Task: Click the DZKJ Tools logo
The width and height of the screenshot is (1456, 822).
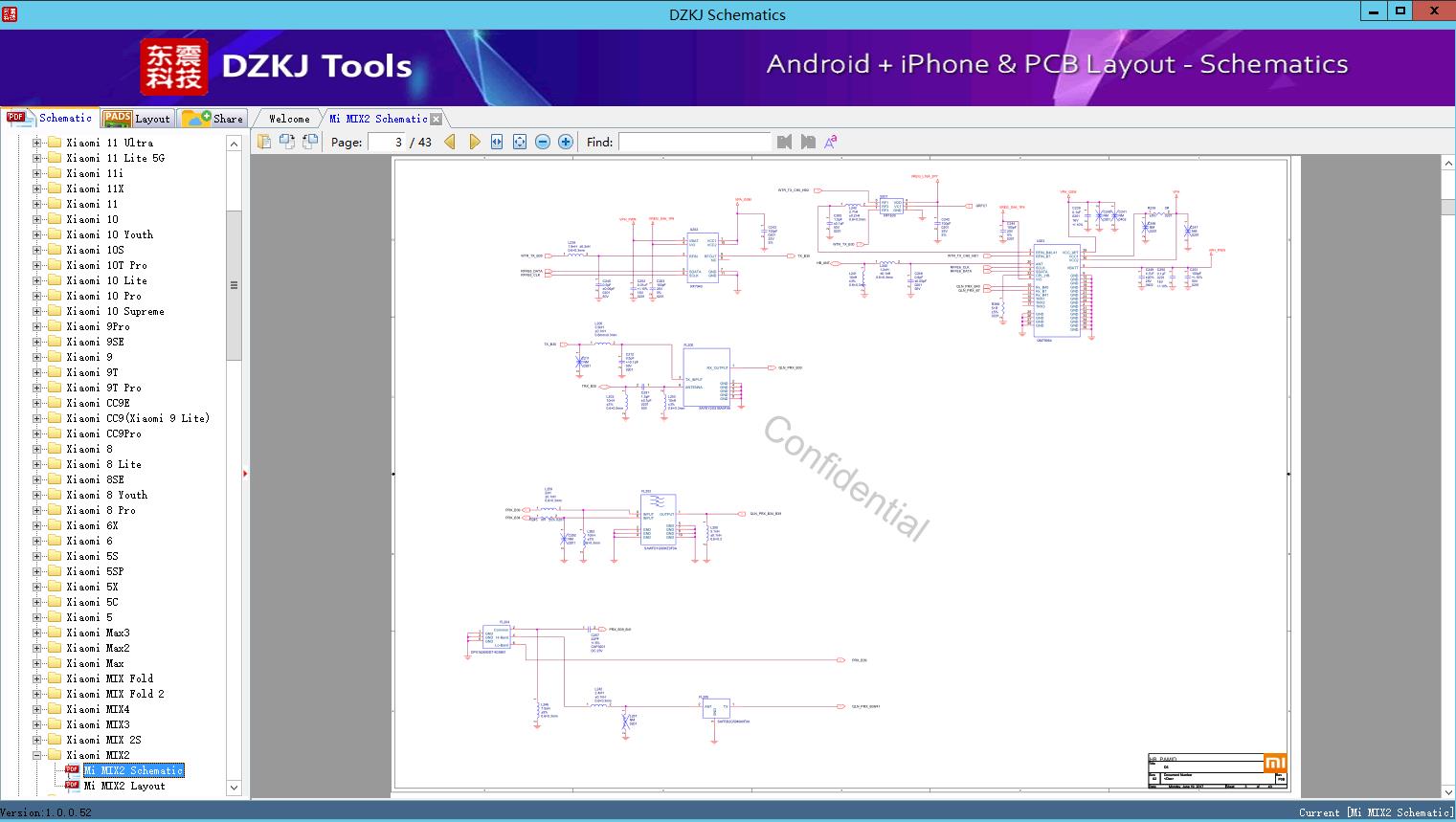Action: coord(277,66)
